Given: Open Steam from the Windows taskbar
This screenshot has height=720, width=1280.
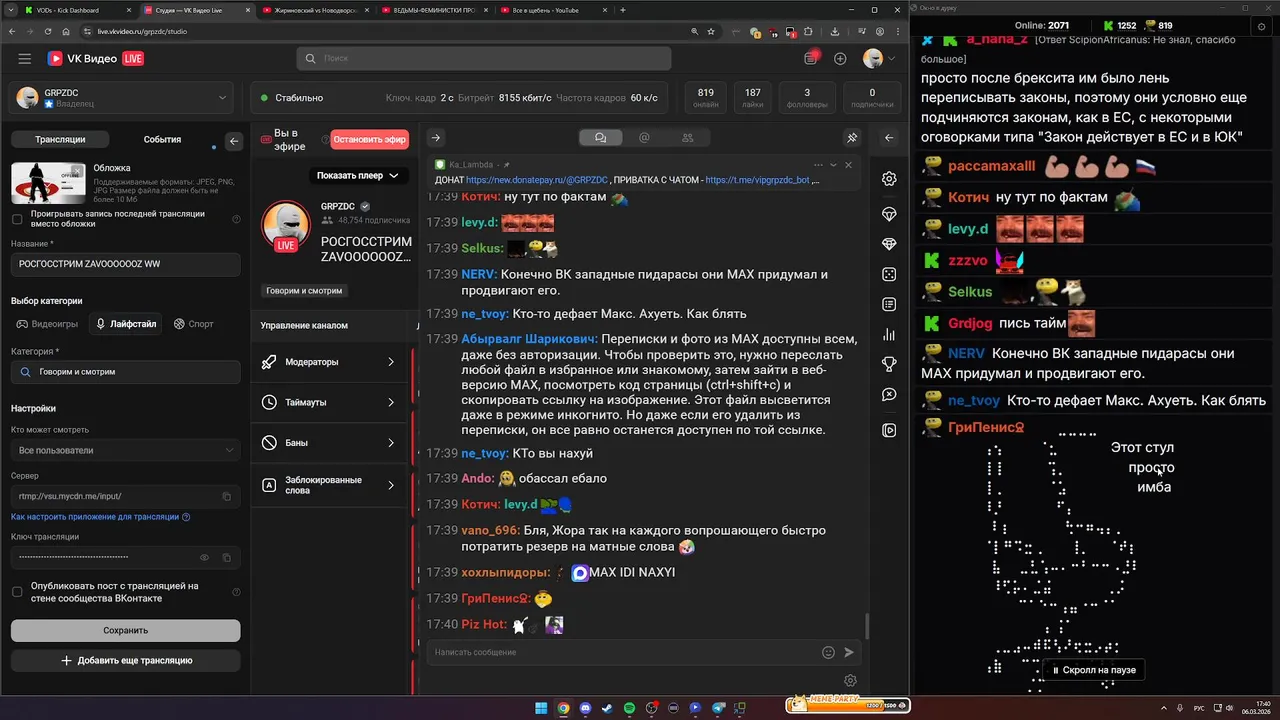Looking at the screenshot, I should coord(608,708).
